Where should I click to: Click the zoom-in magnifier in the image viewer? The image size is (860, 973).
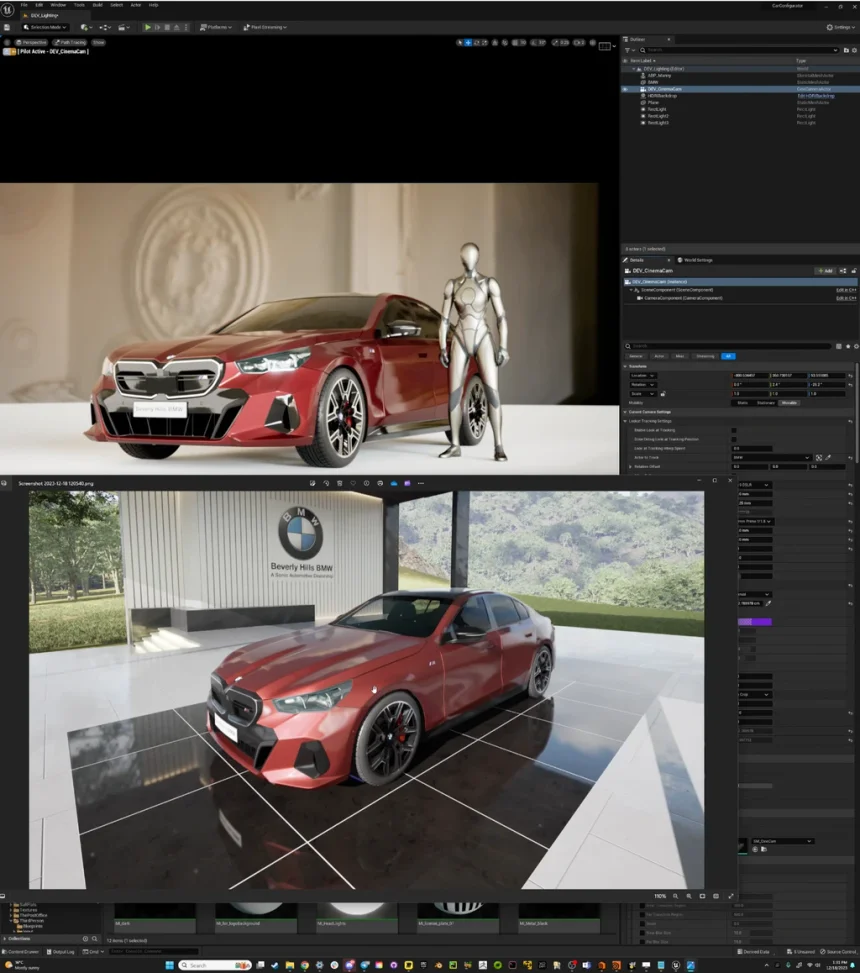675,896
